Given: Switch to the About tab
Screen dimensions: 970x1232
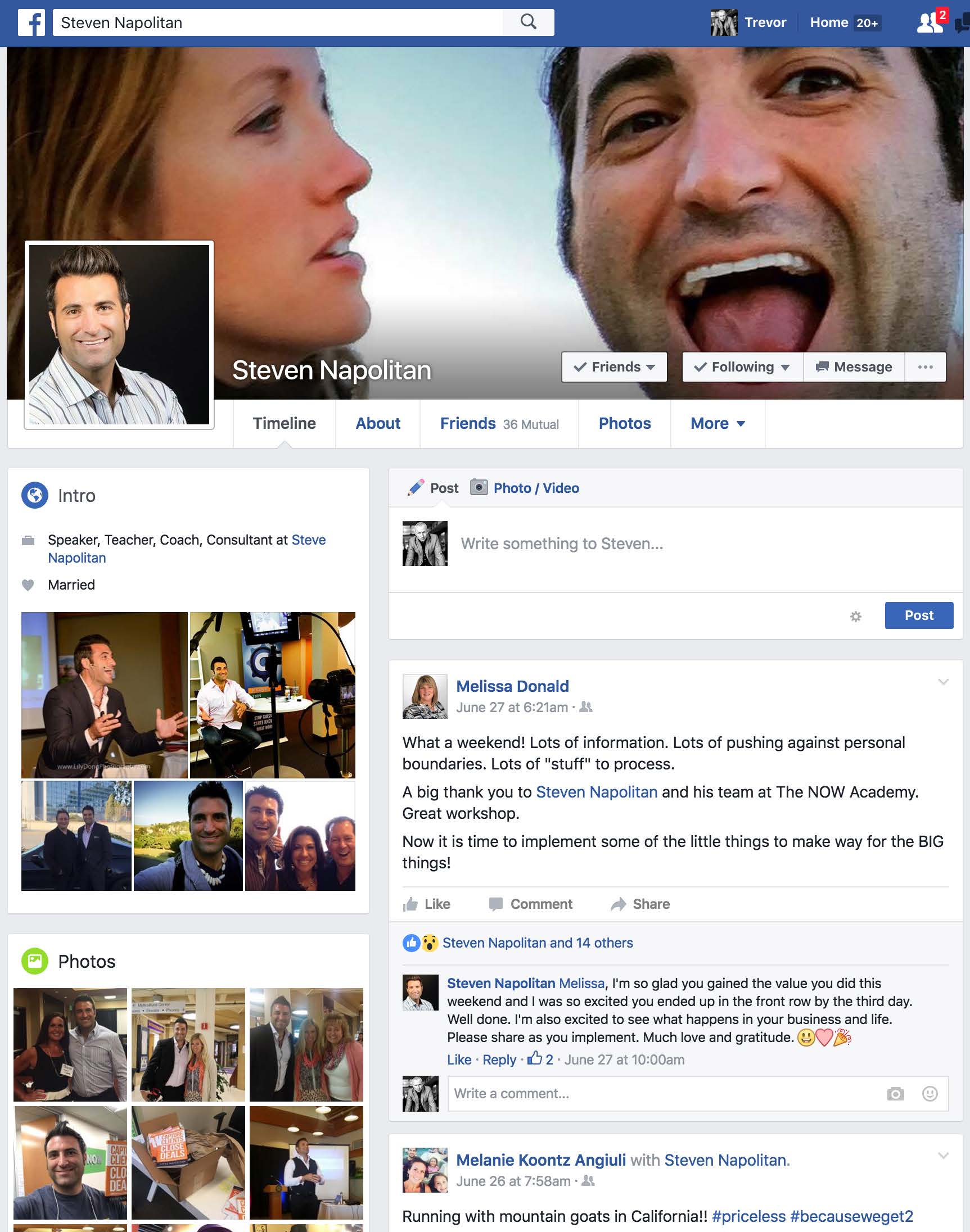Looking at the screenshot, I should coord(378,423).
